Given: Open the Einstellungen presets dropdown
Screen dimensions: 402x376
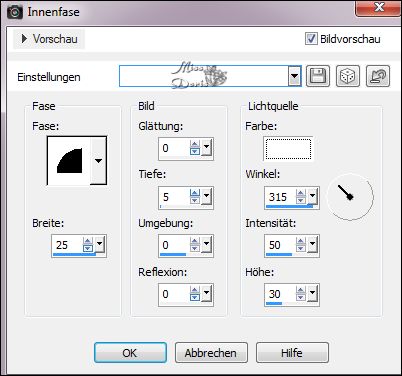Looking at the screenshot, I should (x=294, y=76).
